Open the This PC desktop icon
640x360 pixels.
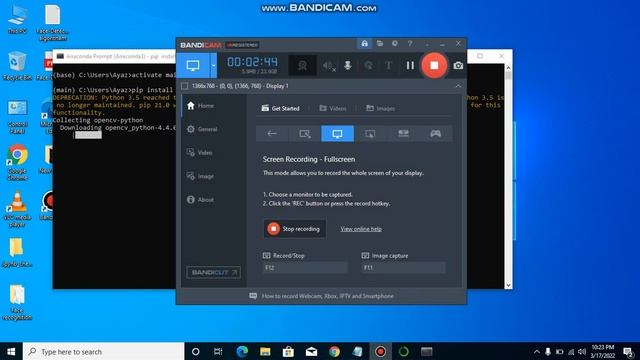17,19
